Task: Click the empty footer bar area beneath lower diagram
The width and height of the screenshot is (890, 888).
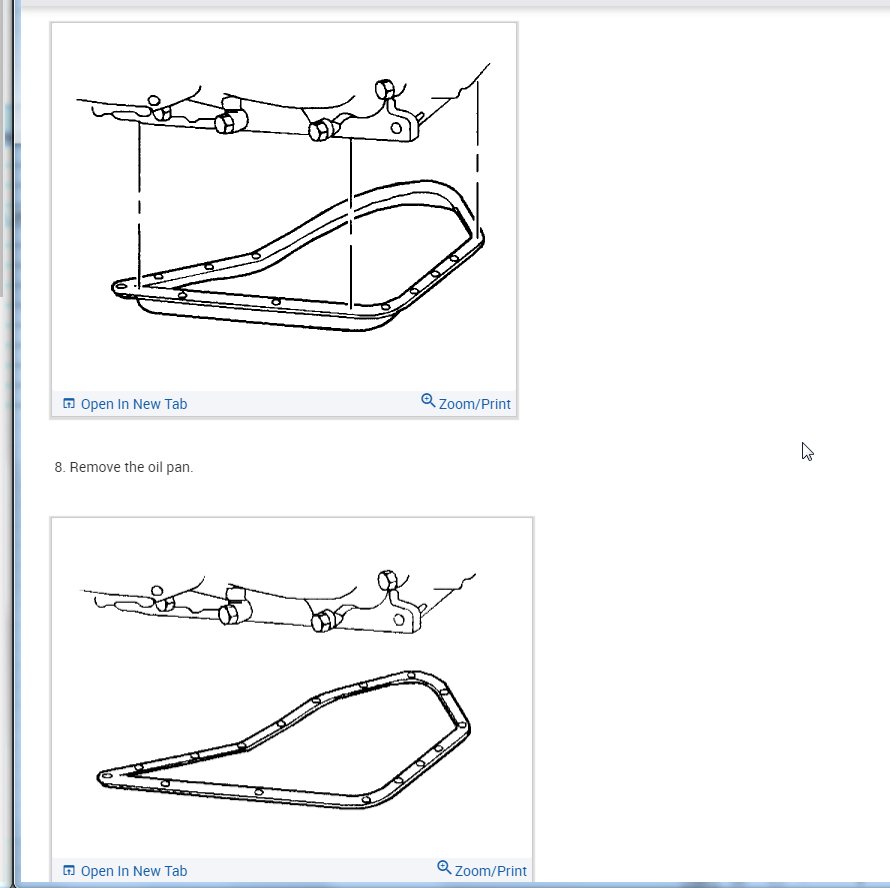Action: (311, 870)
